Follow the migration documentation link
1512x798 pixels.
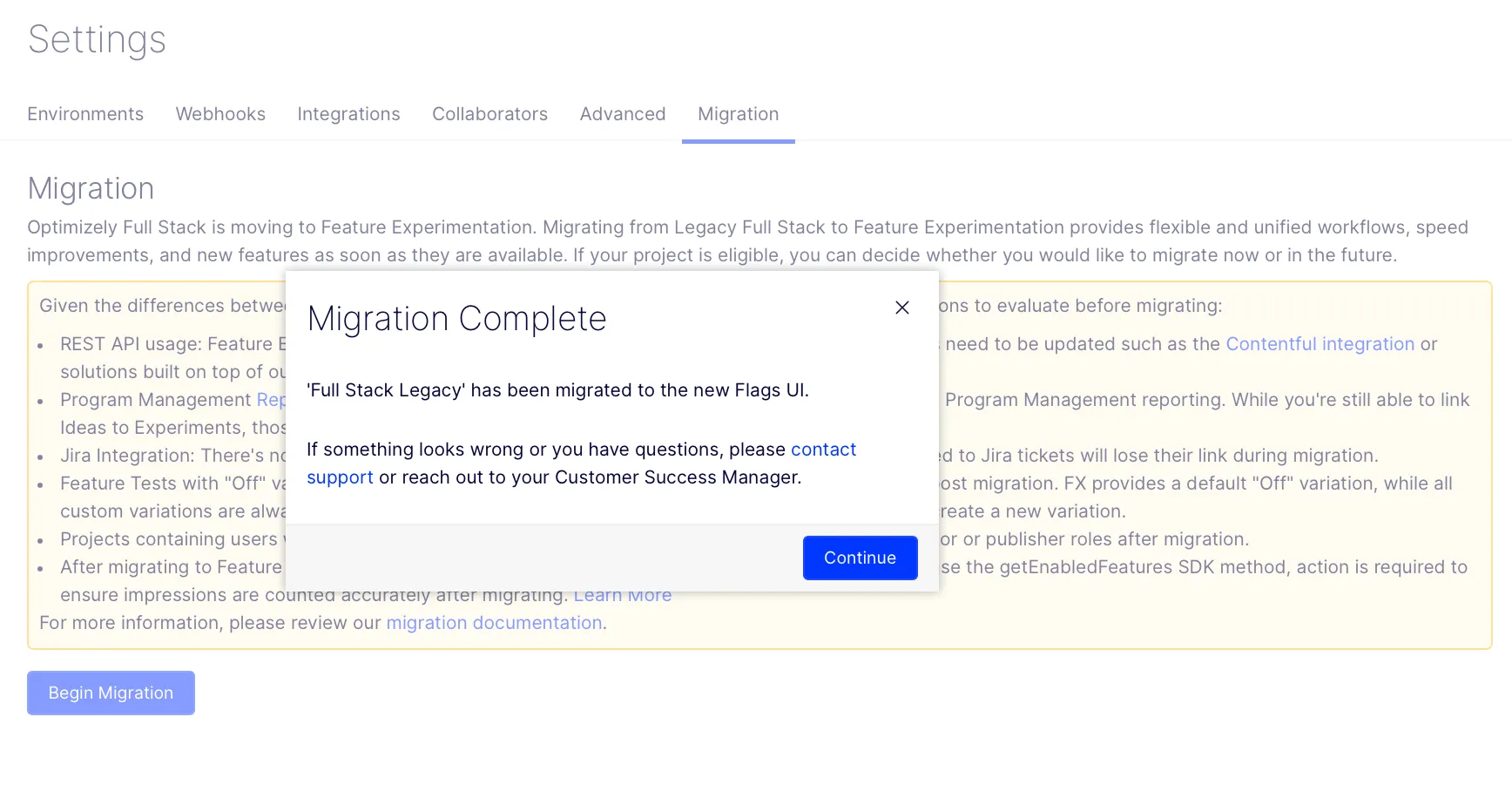tap(494, 623)
